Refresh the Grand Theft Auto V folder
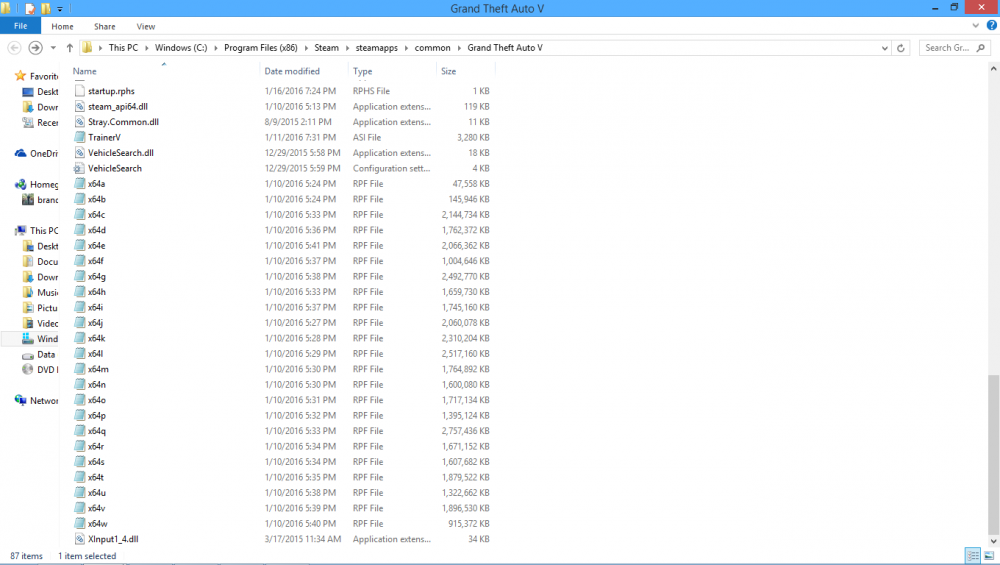Screen dimensions: 1000x565 901,48
